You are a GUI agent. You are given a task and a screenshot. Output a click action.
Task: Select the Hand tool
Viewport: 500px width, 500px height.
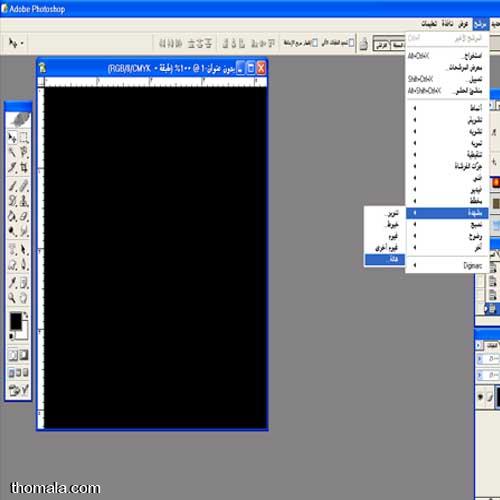pyautogui.click(x=24, y=297)
